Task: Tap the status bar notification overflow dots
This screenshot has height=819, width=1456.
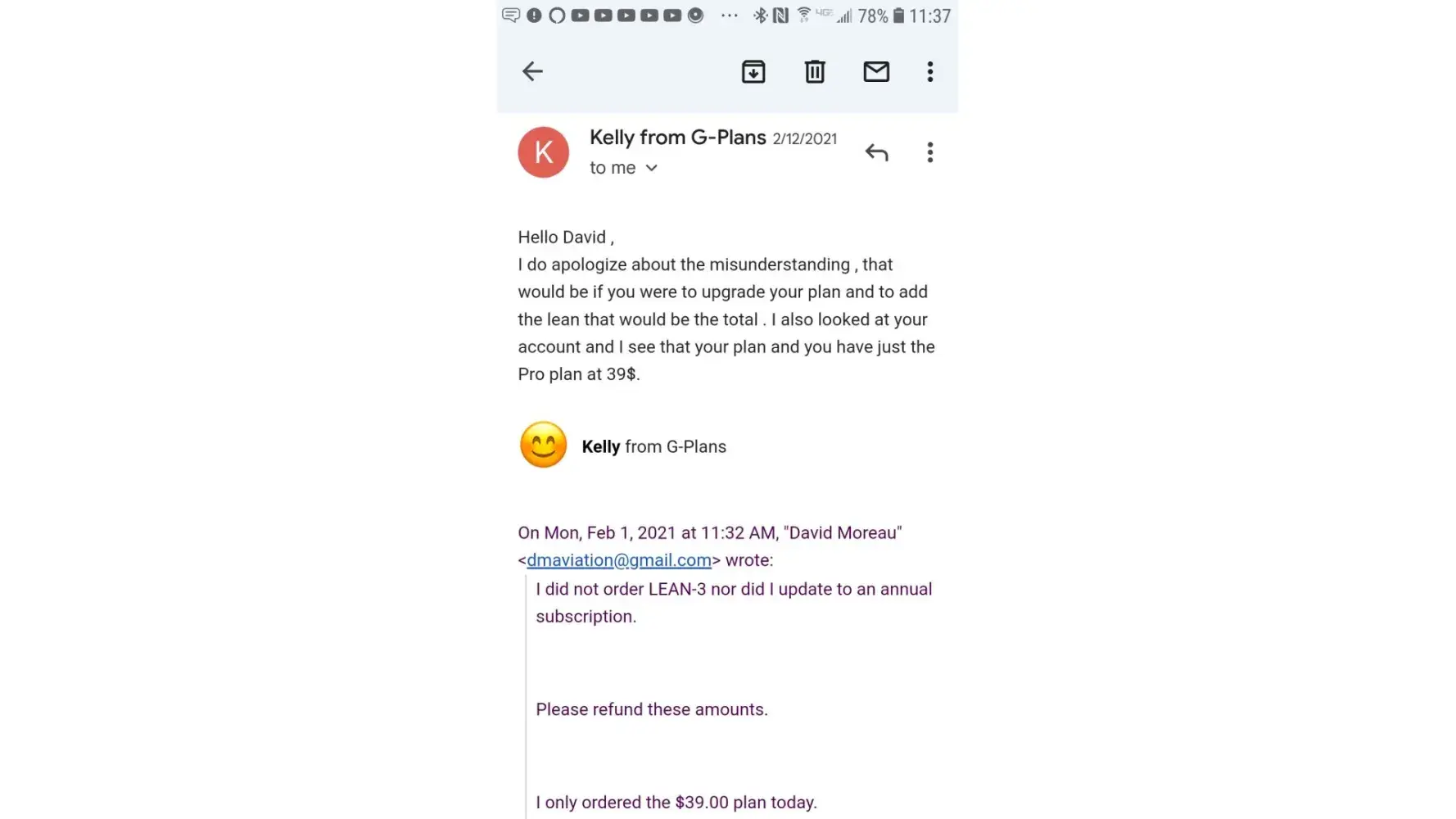Action: pyautogui.click(x=729, y=16)
